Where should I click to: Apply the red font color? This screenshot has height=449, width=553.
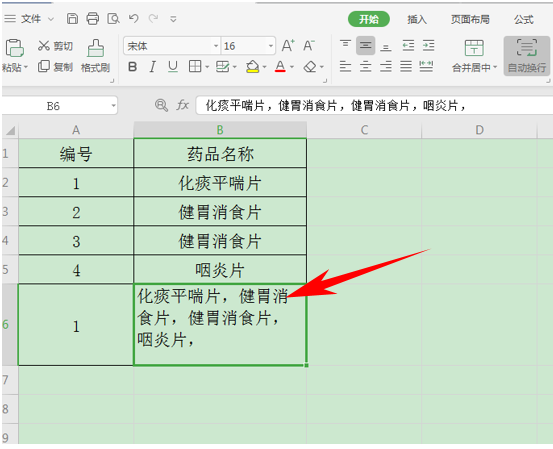[x=280, y=66]
